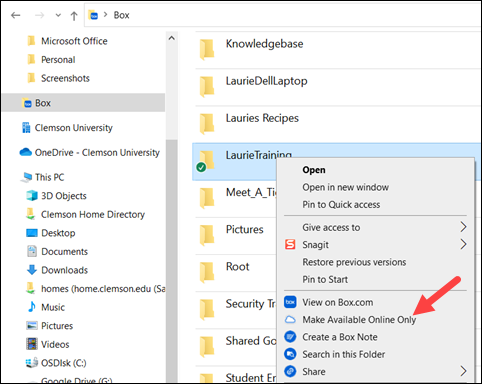Screen dimensions: 482x384
Task: Click the LaurieDellLaptop folder icon
Action: [x=207, y=86]
